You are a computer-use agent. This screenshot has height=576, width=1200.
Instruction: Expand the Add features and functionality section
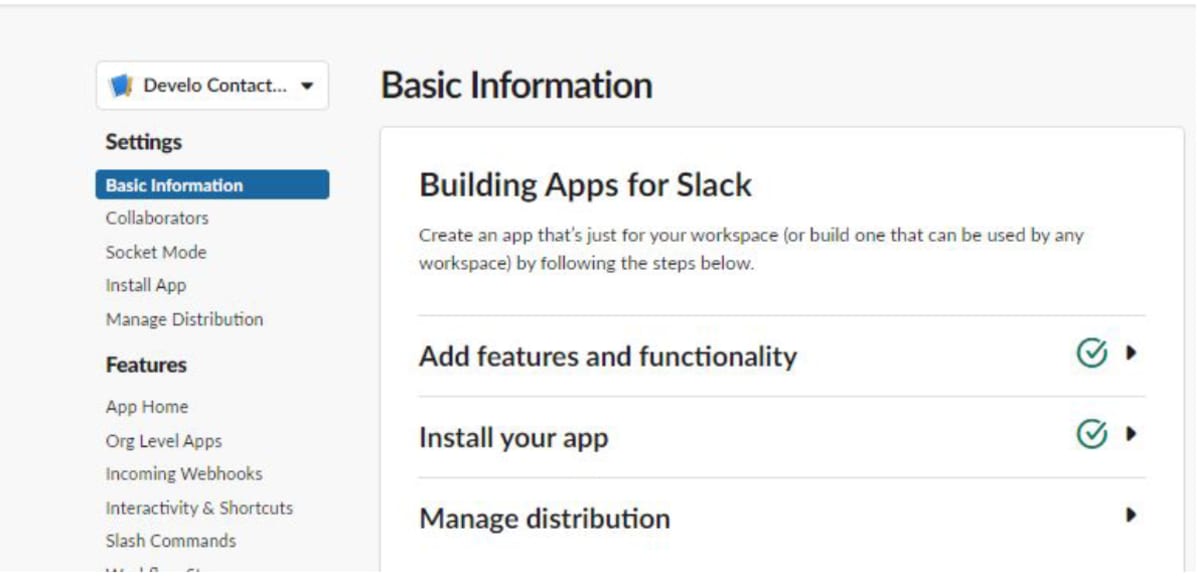1131,352
